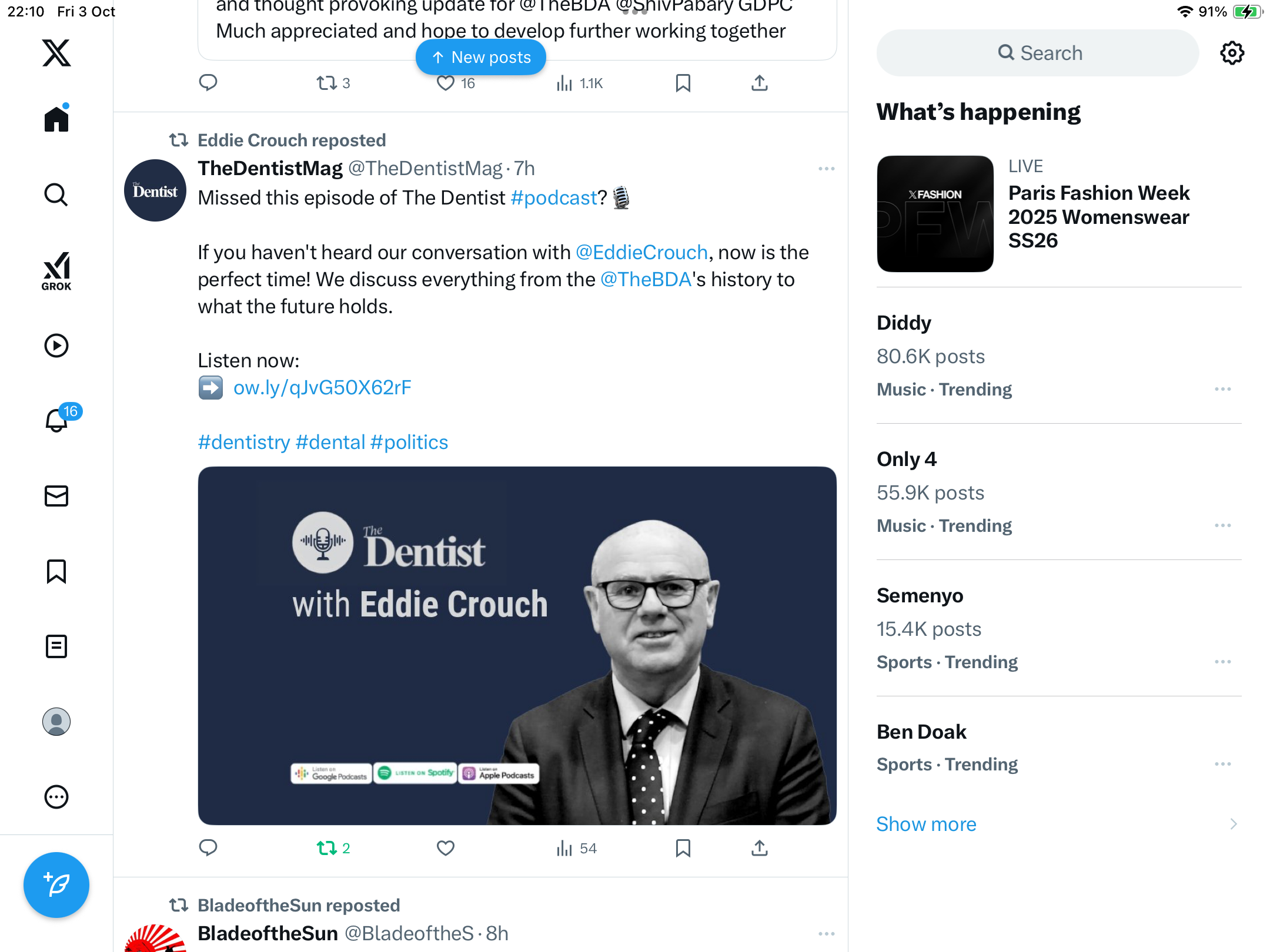The height and width of the screenshot is (952, 1270).
Task: Click the Search input field
Action: (1038, 53)
